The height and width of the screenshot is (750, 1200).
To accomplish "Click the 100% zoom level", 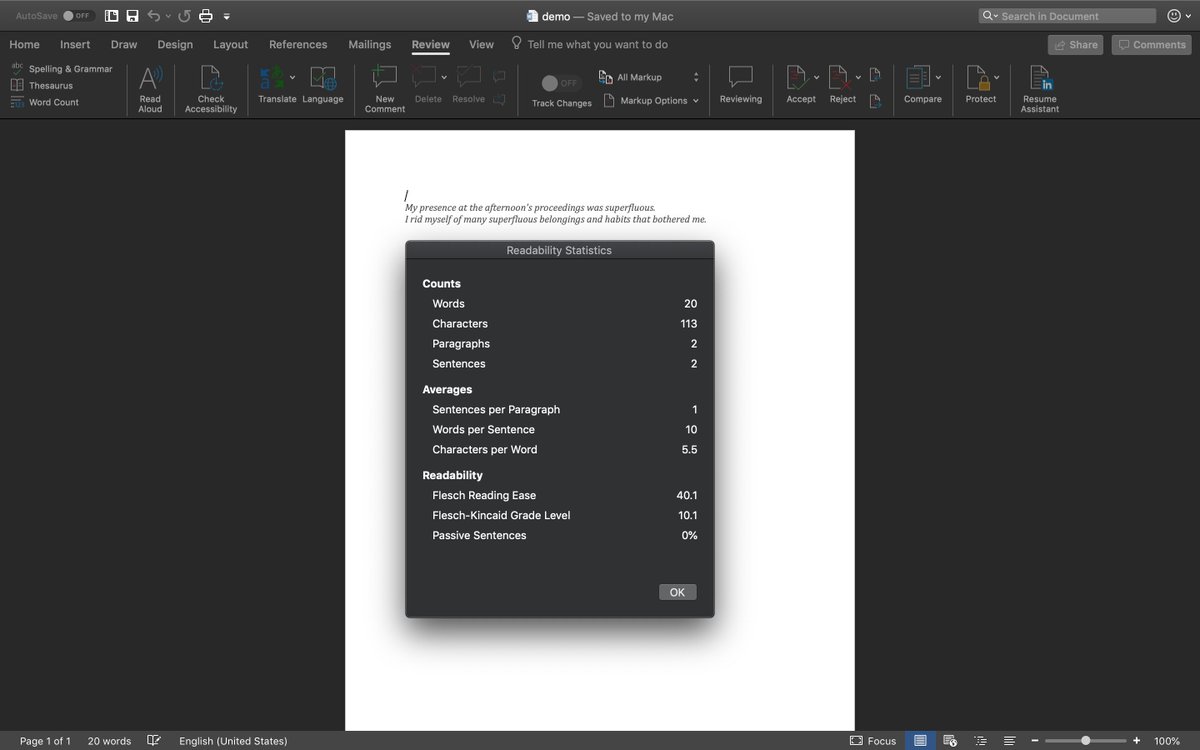I will click(1167, 741).
